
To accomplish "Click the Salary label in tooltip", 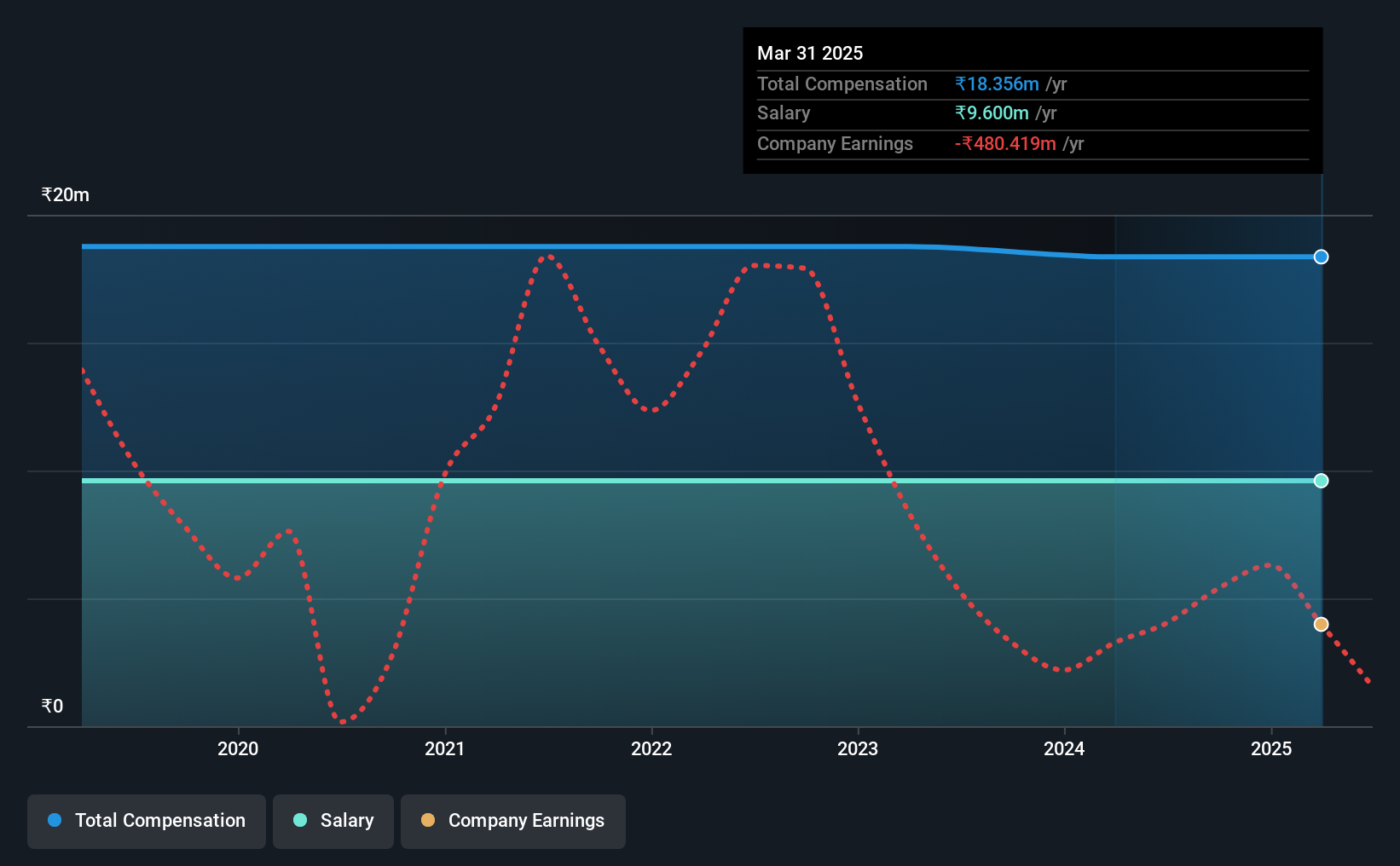I will tap(784, 113).
